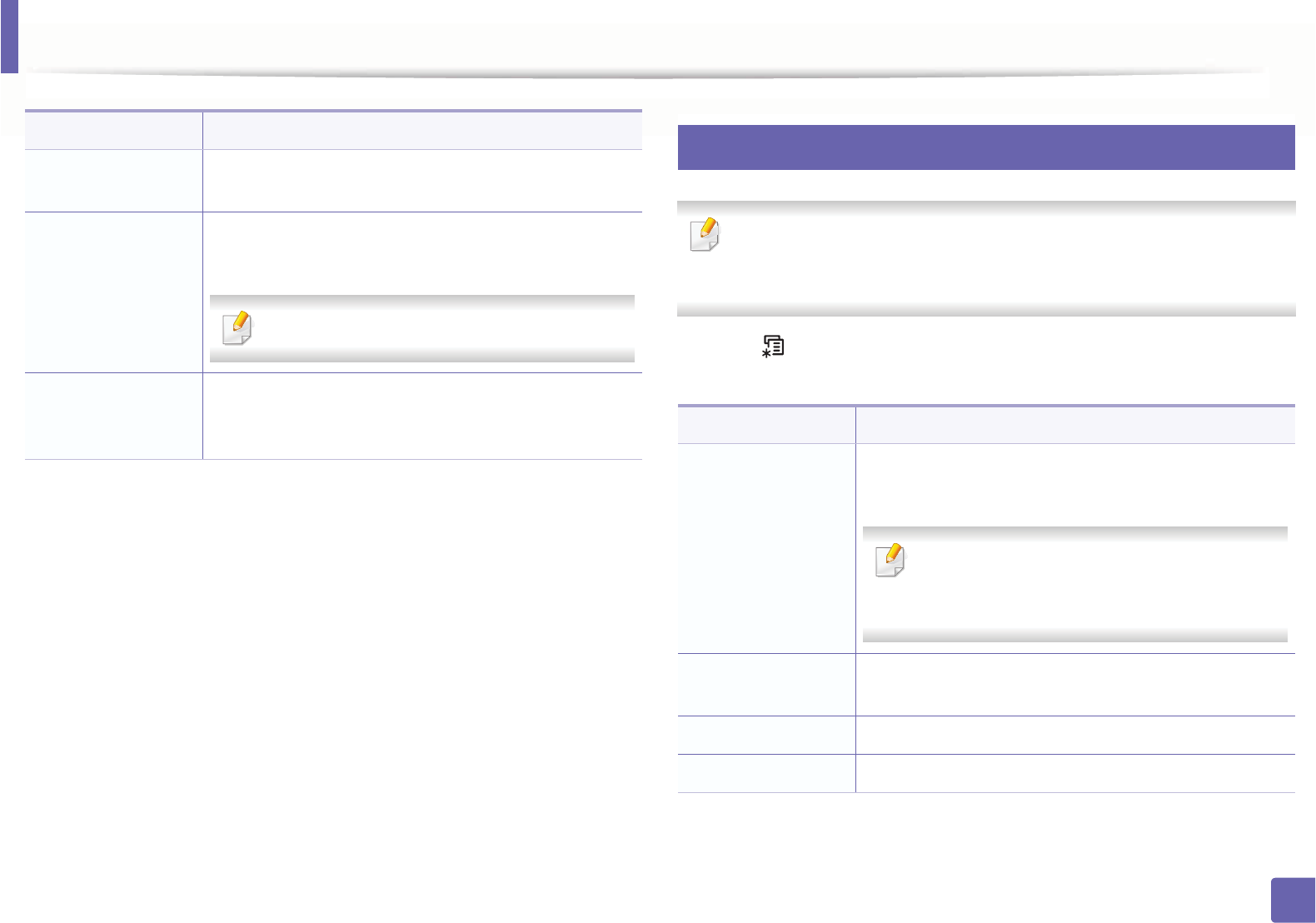Click the tall first-row narrow cell in the right table
Screen dimensions: 1316x923
(x=766, y=548)
